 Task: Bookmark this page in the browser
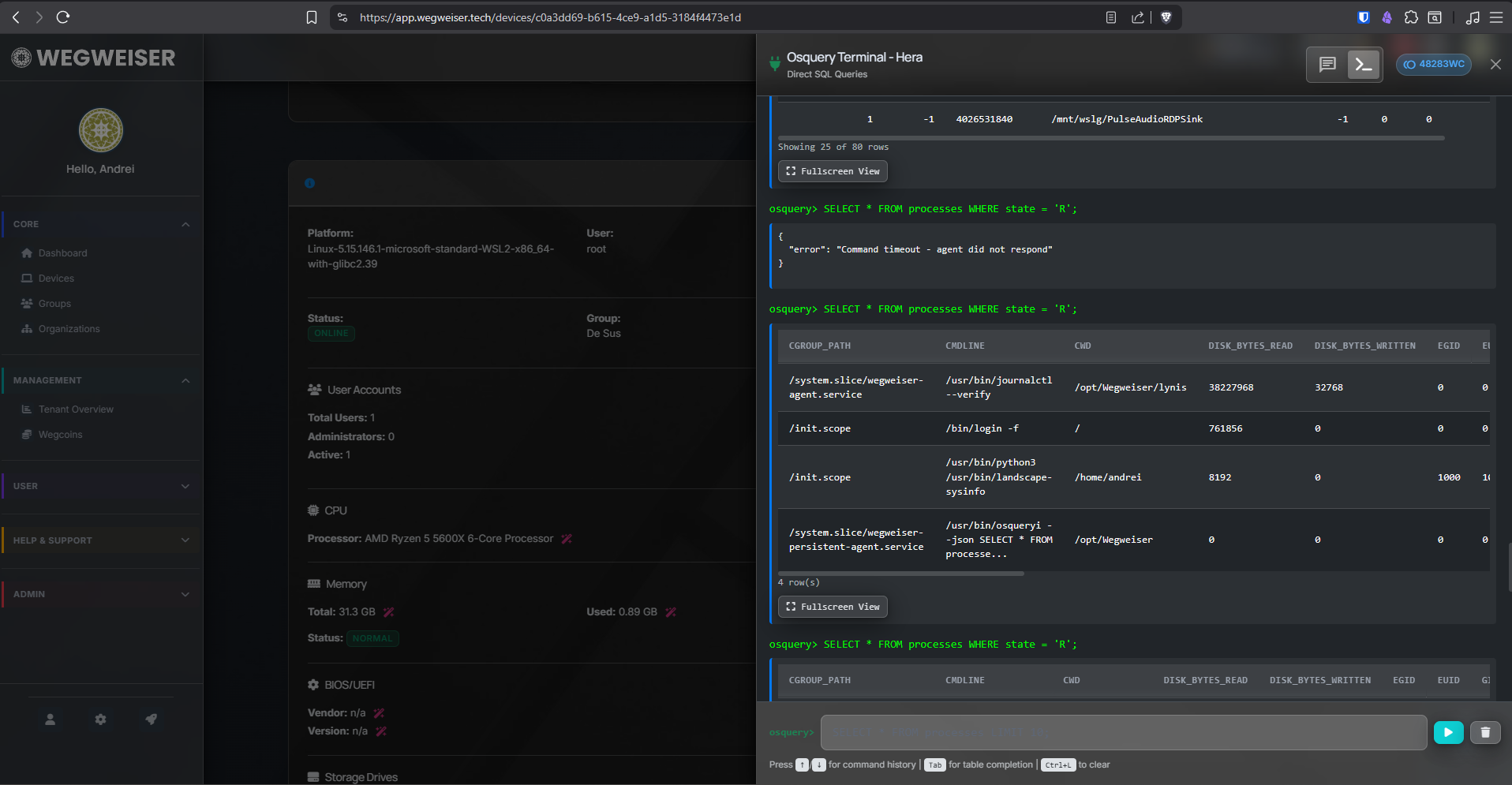coord(312,17)
